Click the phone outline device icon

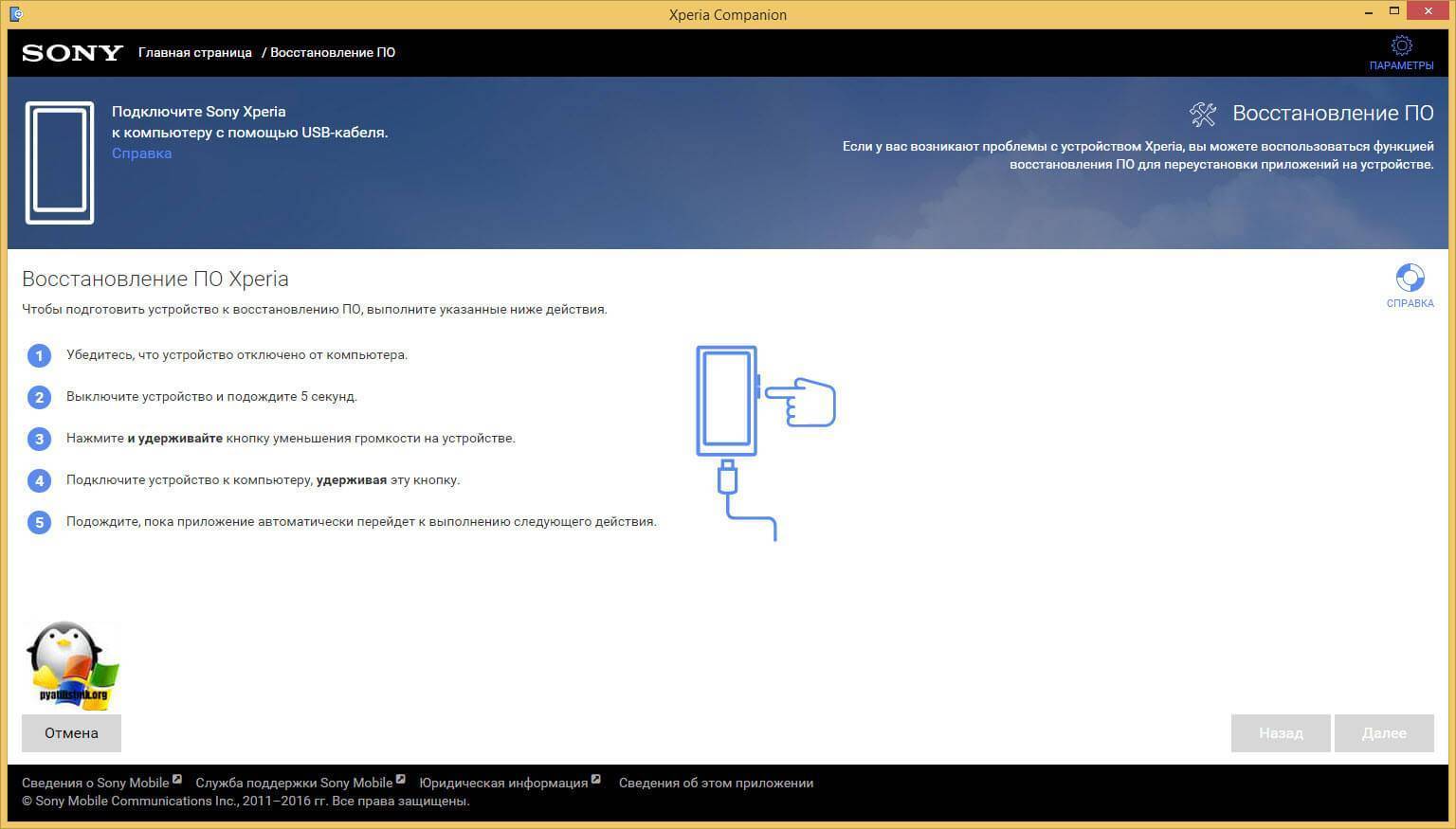point(60,163)
